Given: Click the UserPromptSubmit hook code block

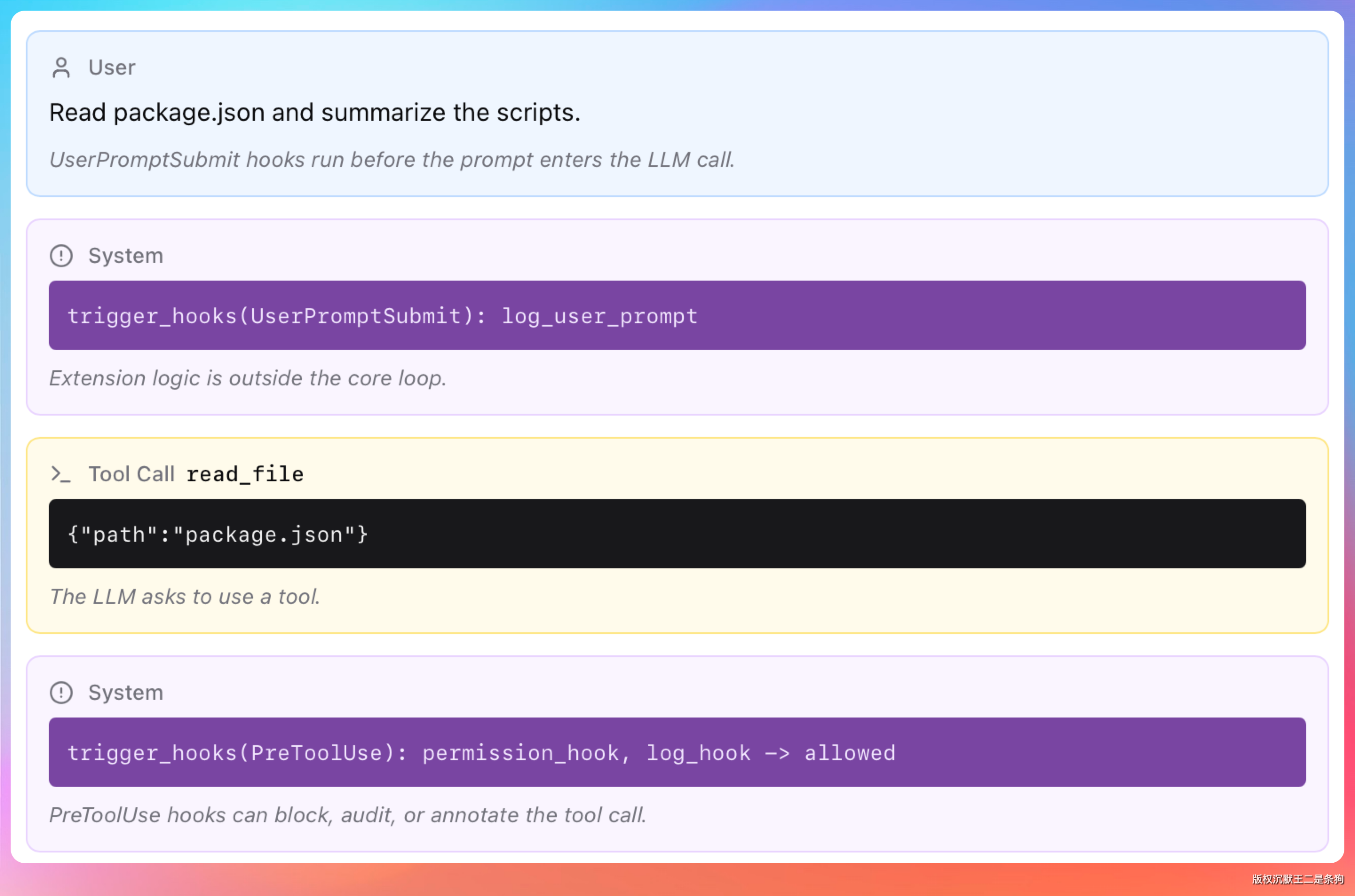Looking at the screenshot, I should pyautogui.click(x=677, y=315).
